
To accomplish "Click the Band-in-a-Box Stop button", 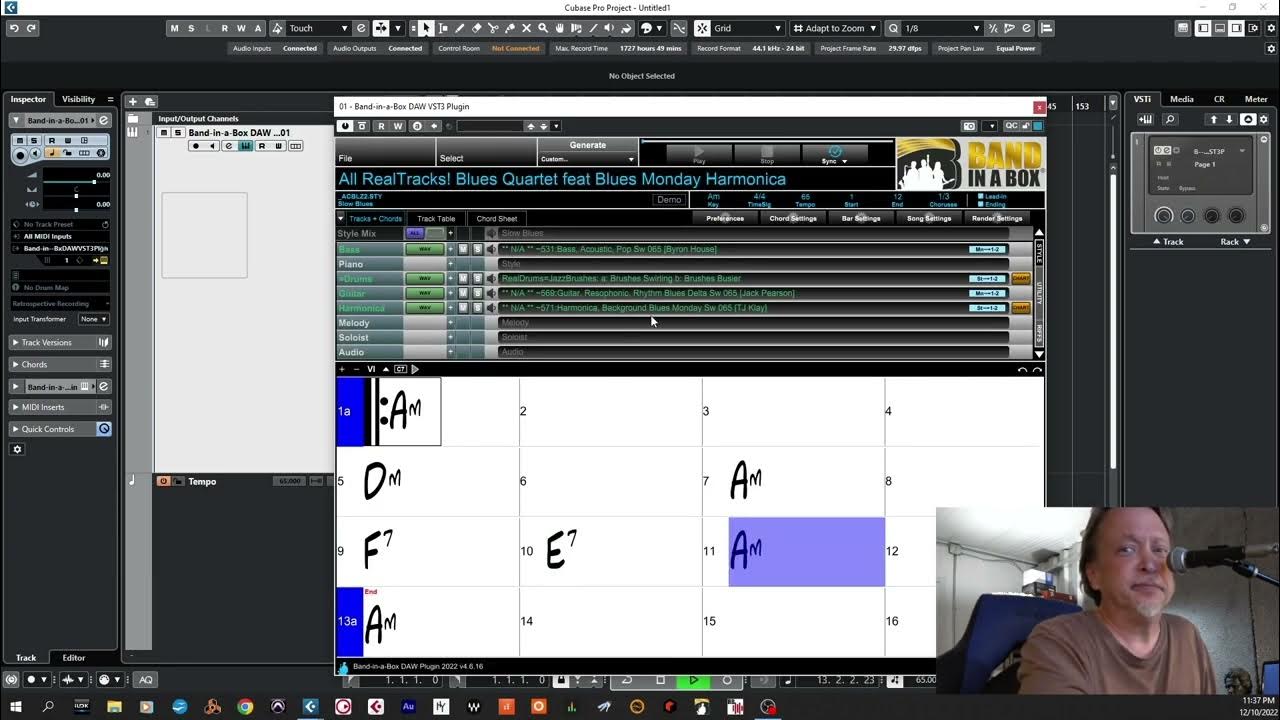I will click(767, 154).
